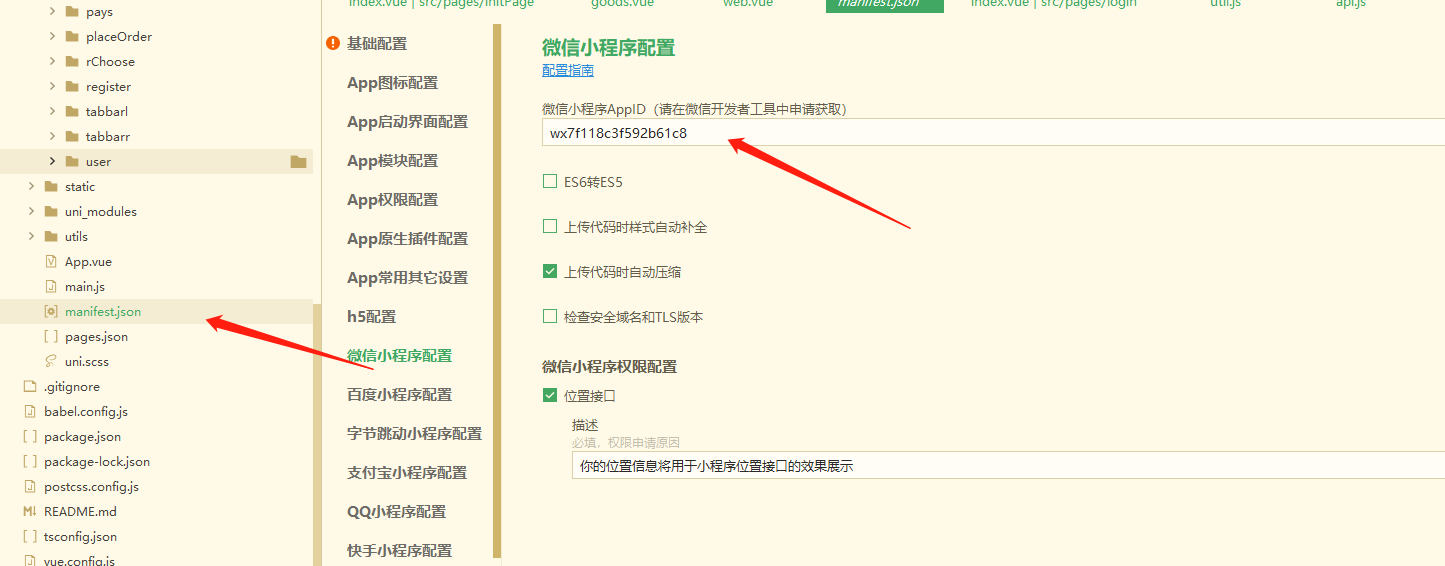Open 百度小程序配置 section

pos(399,395)
